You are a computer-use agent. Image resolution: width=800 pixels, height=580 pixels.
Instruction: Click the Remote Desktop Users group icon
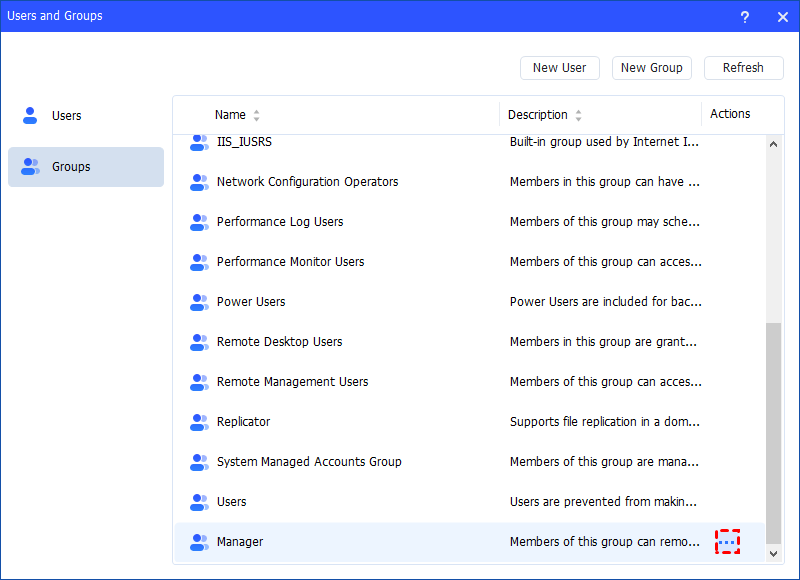pos(199,342)
